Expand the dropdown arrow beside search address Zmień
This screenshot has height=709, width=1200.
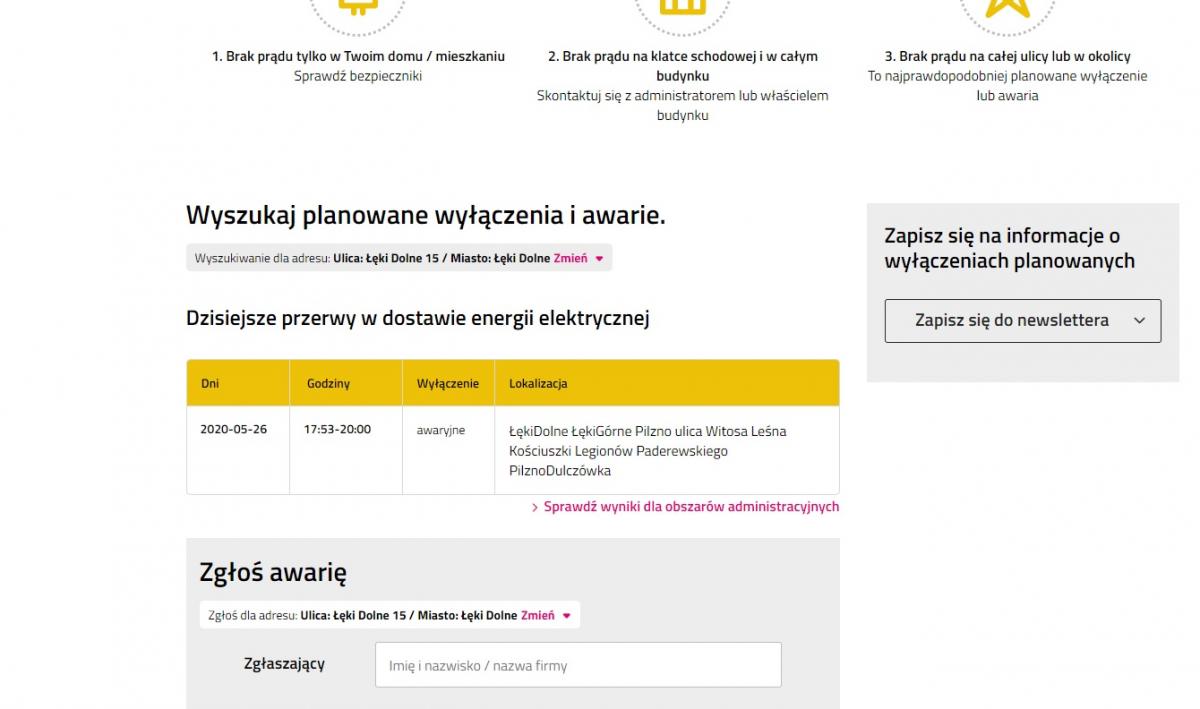pos(599,258)
